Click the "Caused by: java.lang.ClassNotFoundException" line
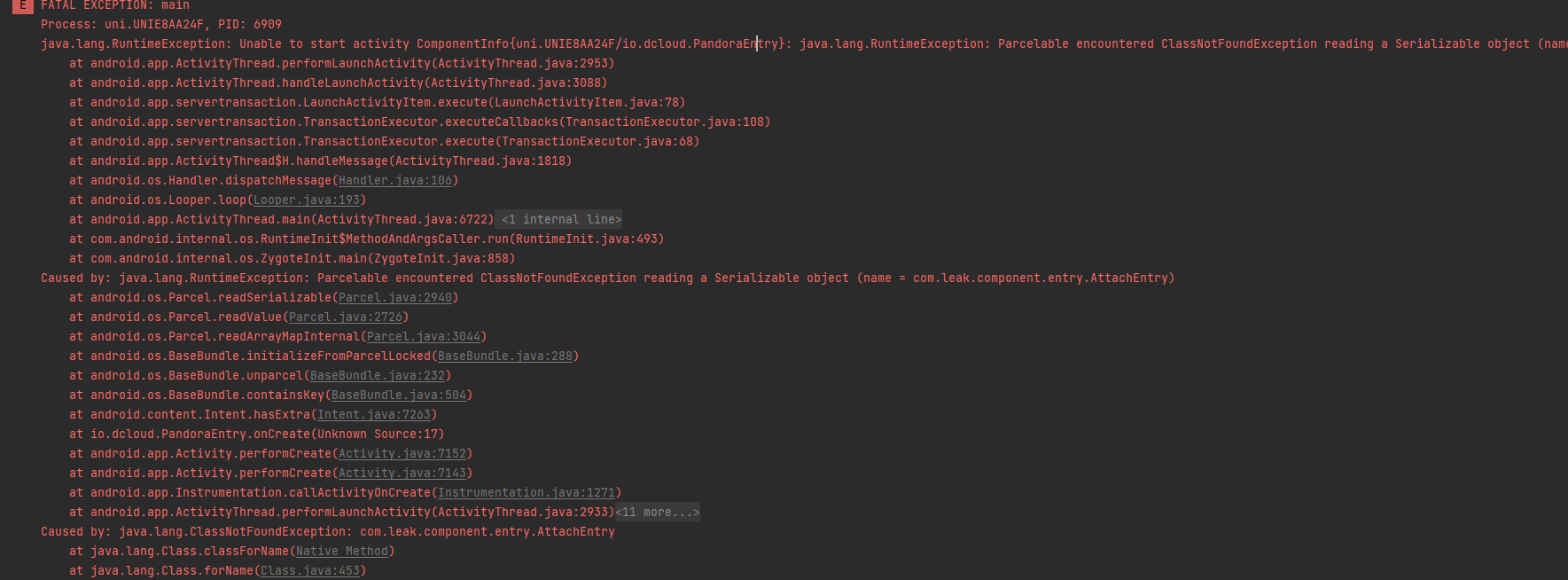The height and width of the screenshot is (580, 1568). pyautogui.click(x=327, y=531)
